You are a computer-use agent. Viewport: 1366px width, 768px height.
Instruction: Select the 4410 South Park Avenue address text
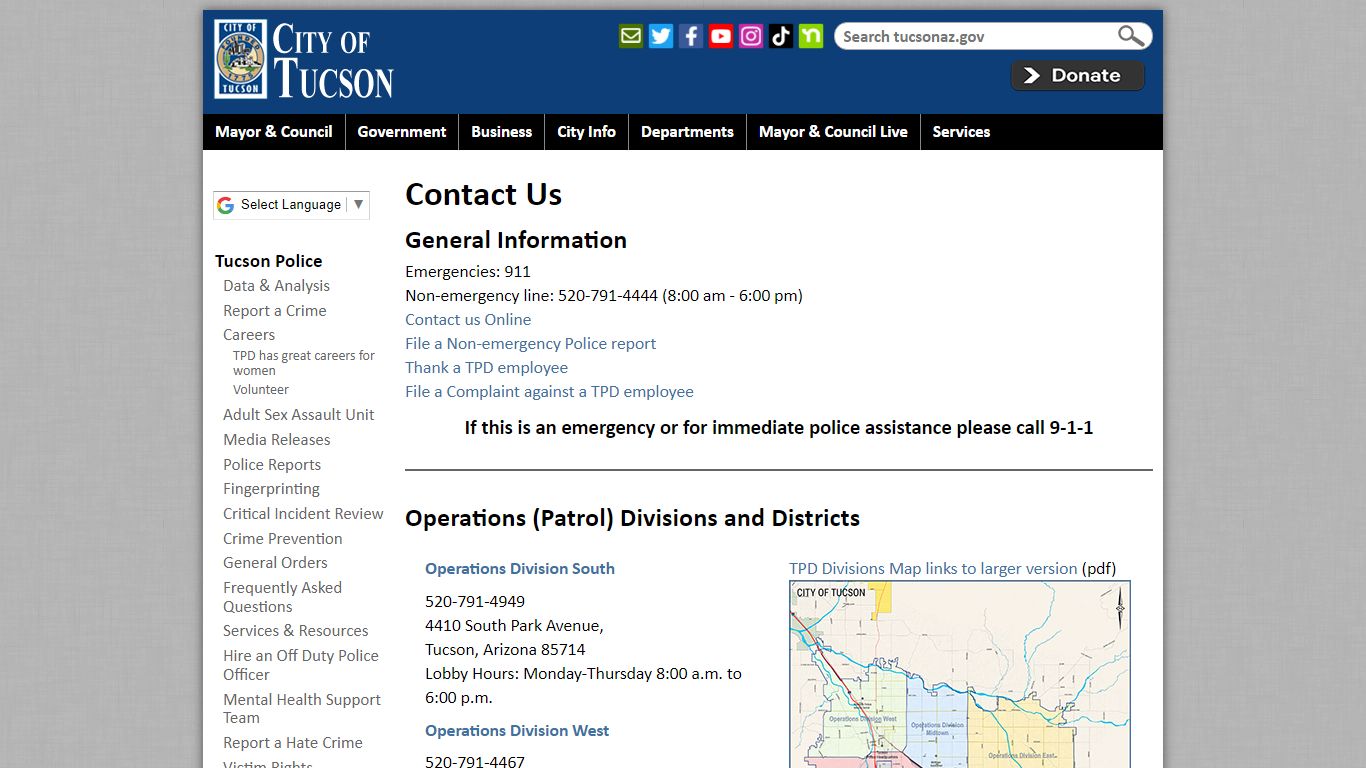point(514,626)
